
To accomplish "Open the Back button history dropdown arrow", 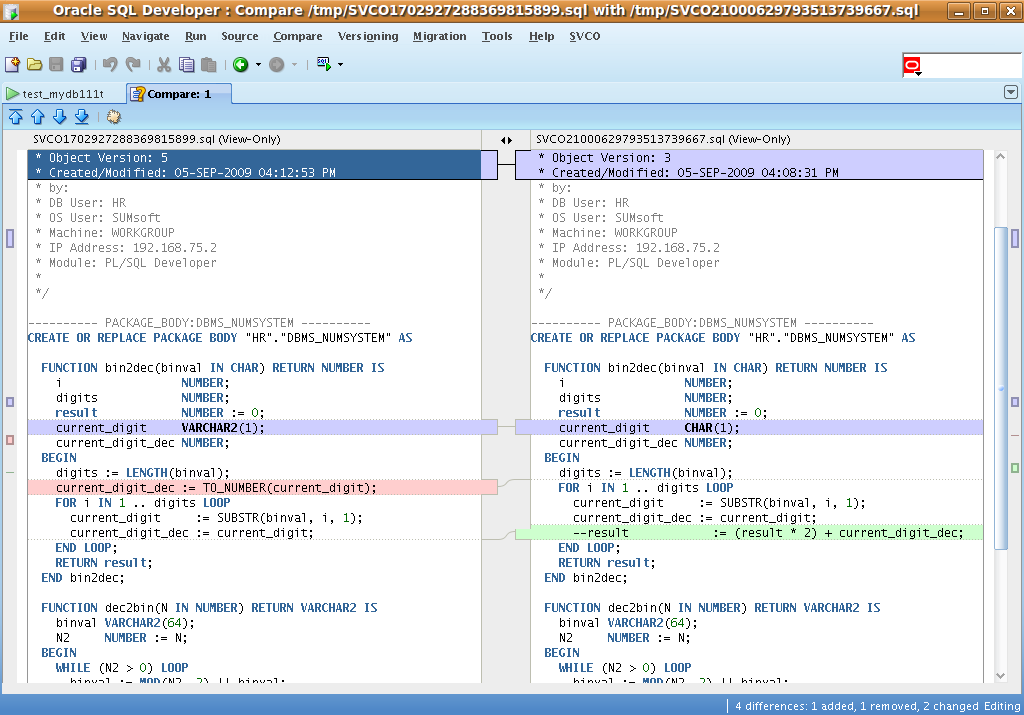I will click(x=258, y=65).
